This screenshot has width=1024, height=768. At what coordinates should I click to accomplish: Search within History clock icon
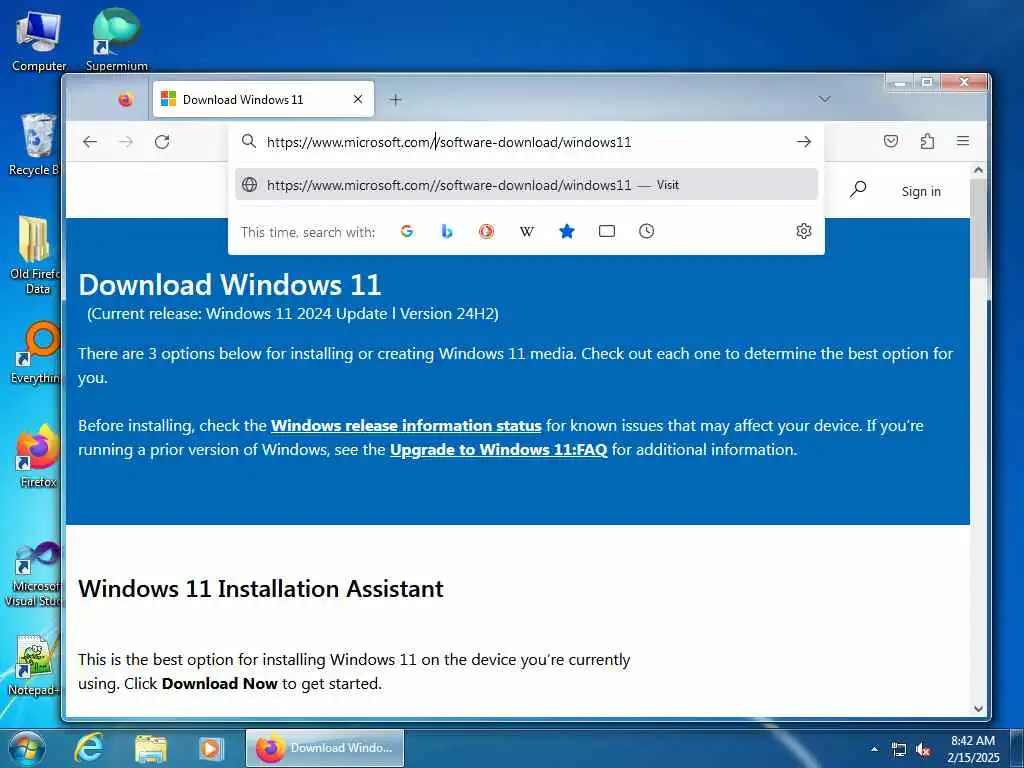tap(647, 231)
